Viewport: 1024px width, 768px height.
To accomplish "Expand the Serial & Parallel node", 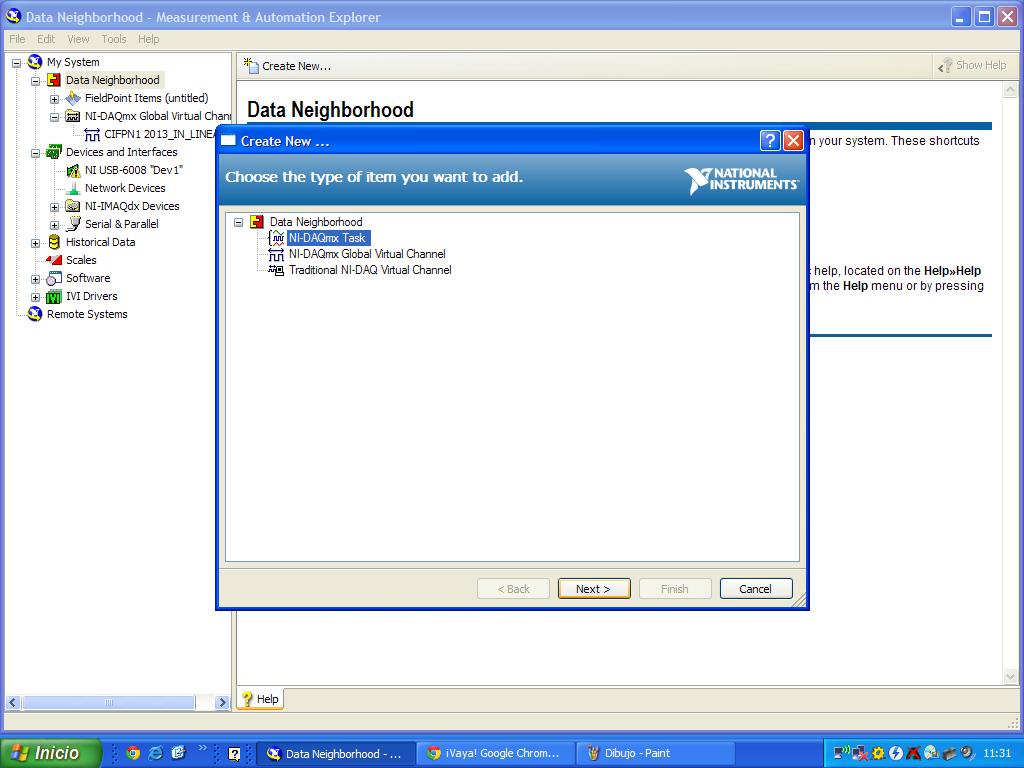I will (x=55, y=225).
